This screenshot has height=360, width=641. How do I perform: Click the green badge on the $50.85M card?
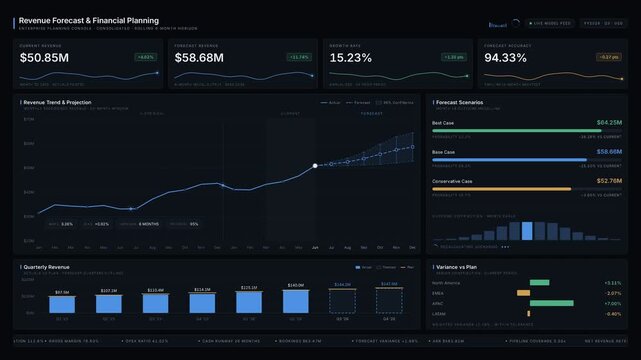tap(146, 57)
